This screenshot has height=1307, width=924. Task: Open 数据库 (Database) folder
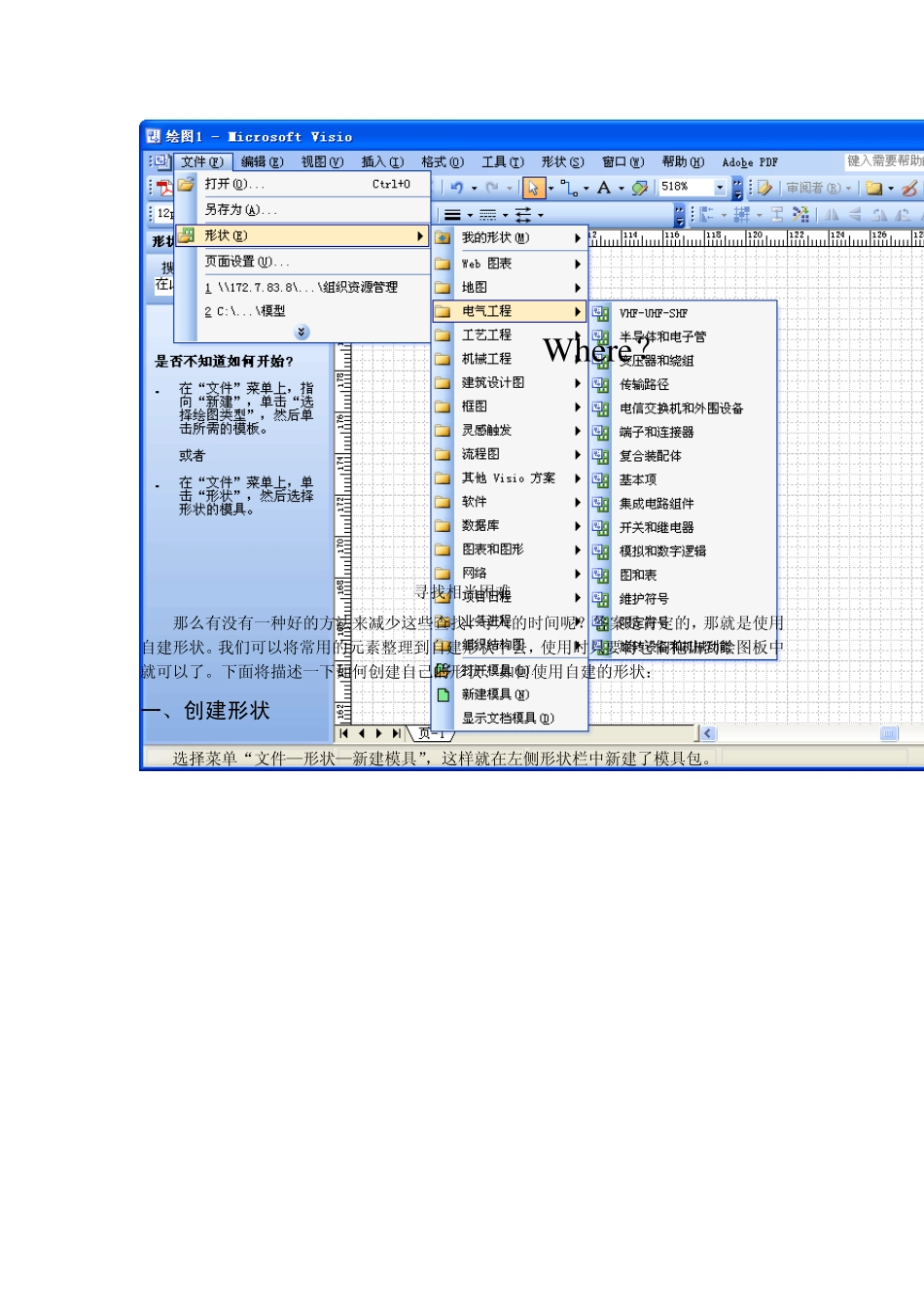tap(511, 525)
